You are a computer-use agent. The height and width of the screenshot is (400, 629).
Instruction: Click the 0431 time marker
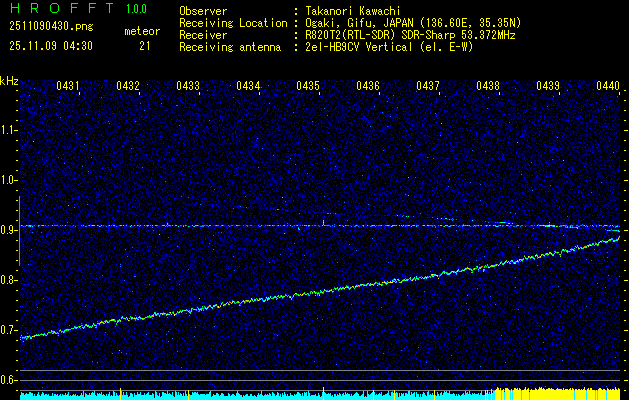(x=68, y=87)
